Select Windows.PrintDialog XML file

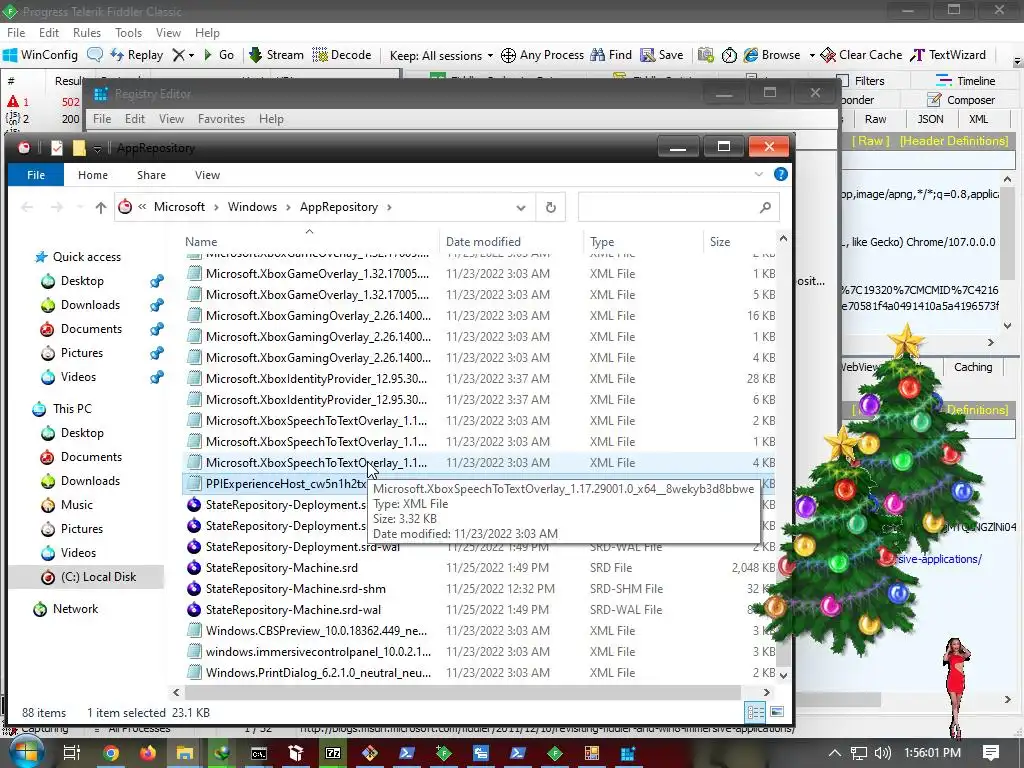[x=318, y=672]
